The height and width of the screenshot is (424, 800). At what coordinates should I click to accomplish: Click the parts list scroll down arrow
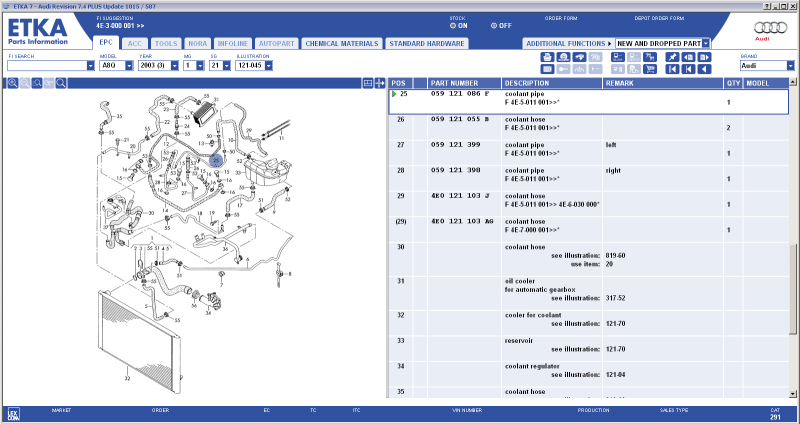(792, 394)
